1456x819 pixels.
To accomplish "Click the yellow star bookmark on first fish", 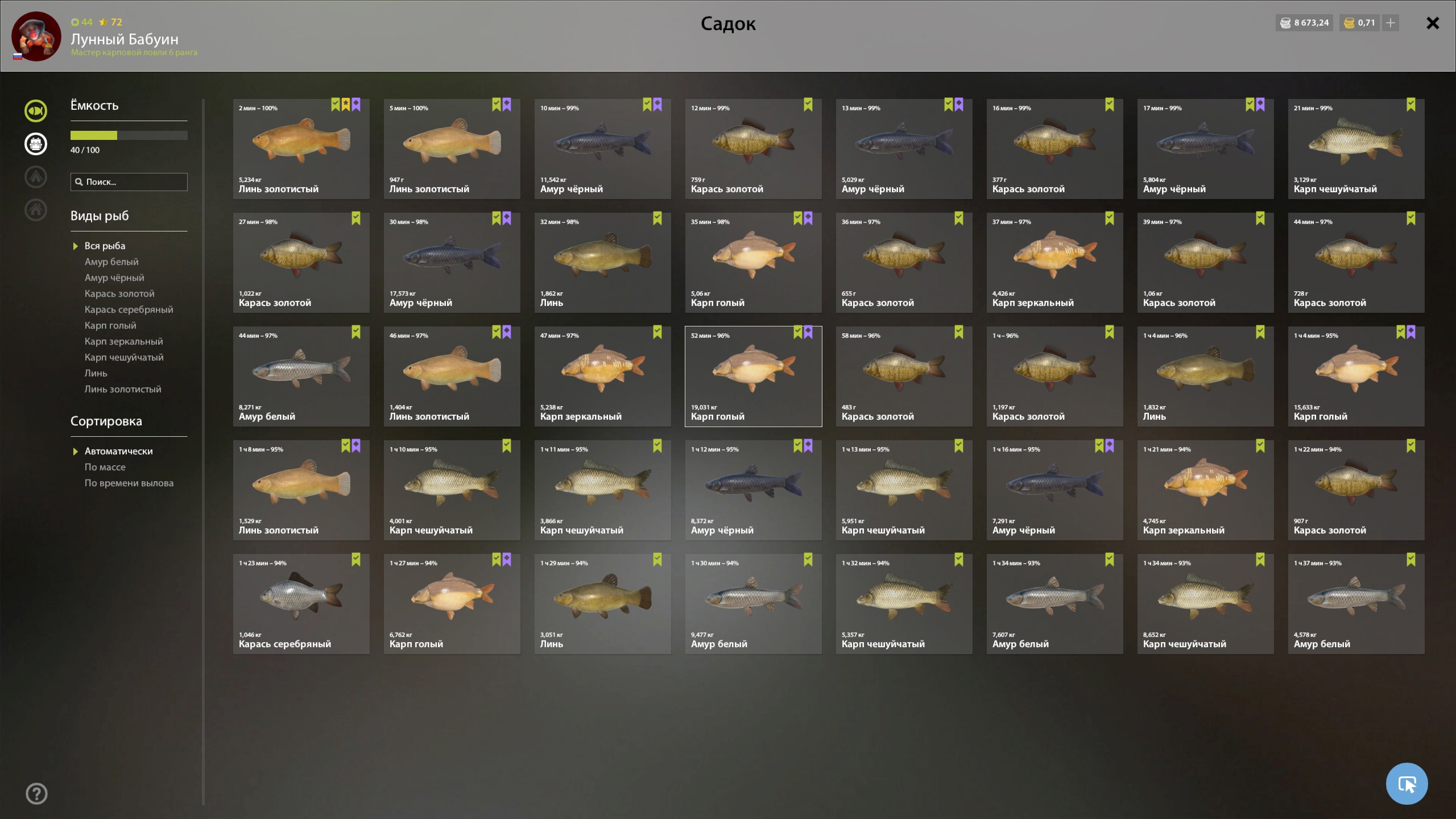I will click(x=346, y=104).
